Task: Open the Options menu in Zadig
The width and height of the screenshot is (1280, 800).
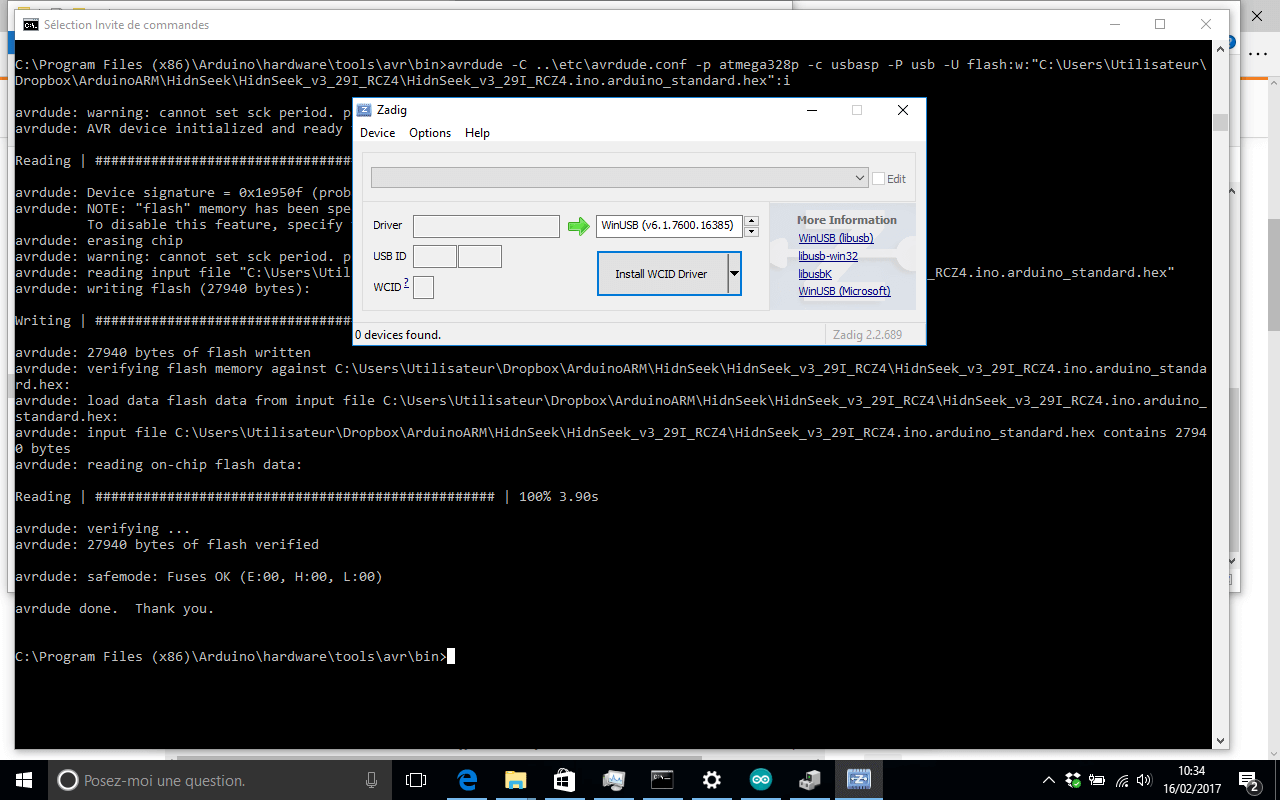Action: coord(430,133)
